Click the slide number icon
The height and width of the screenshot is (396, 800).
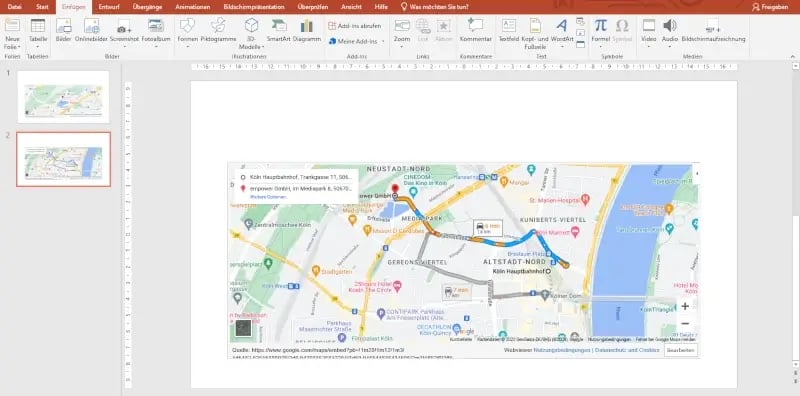(x=580, y=33)
